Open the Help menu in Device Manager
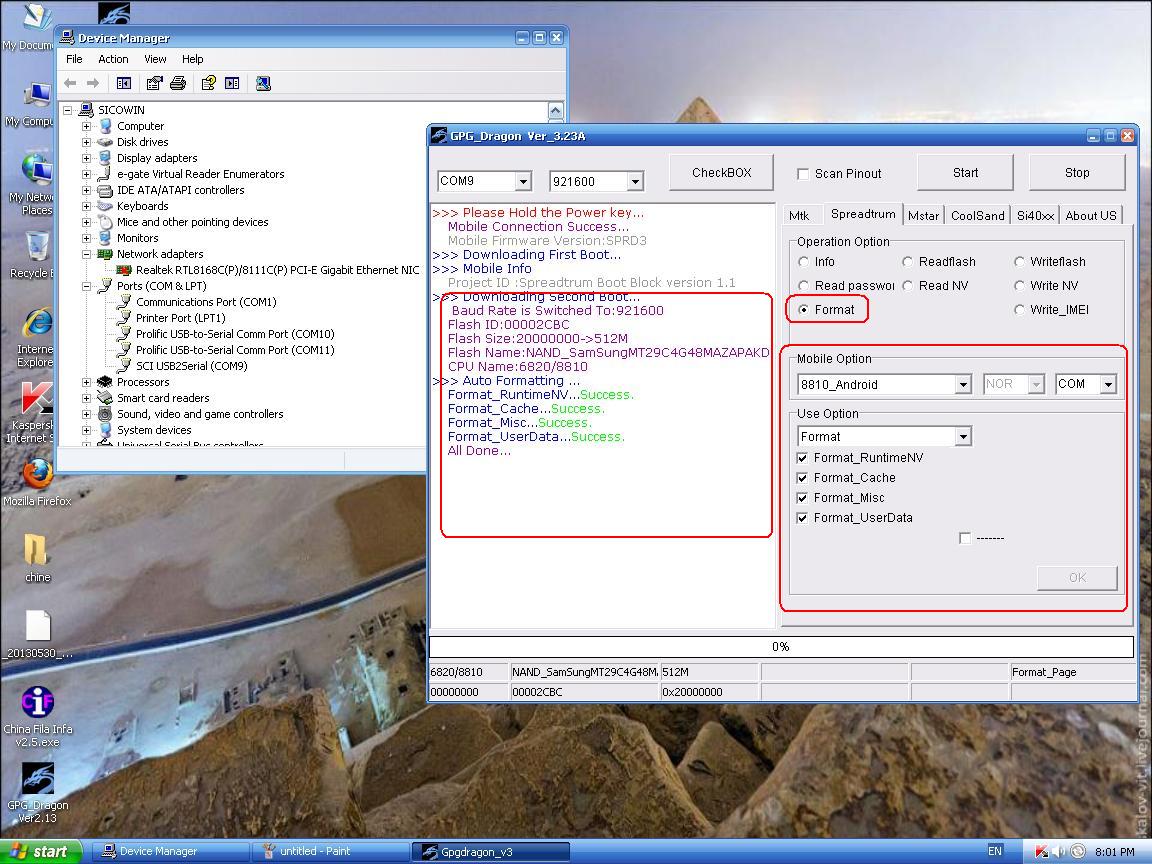The height and width of the screenshot is (864, 1152). 192,60
